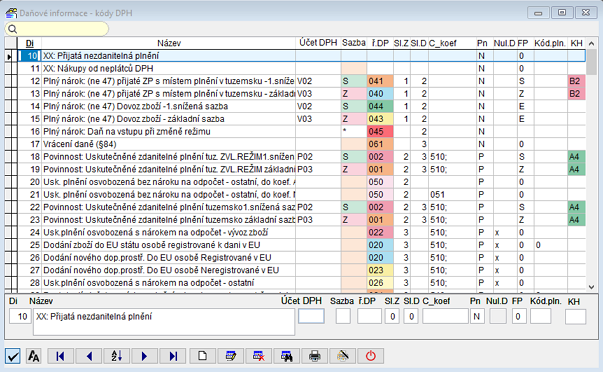
Task: Click the red 045 cell in row 16
Action: [x=380, y=132]
